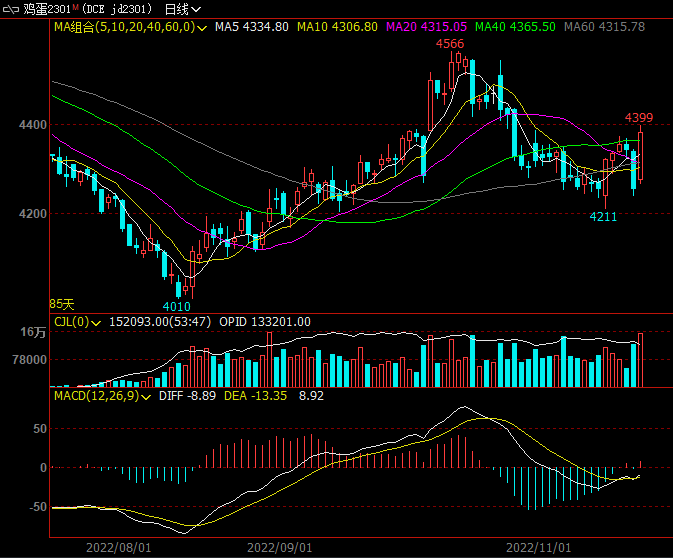Select the green MA40 4365.50 legend
The height and width of the screenshot is (558, 673).
point(514,27)
